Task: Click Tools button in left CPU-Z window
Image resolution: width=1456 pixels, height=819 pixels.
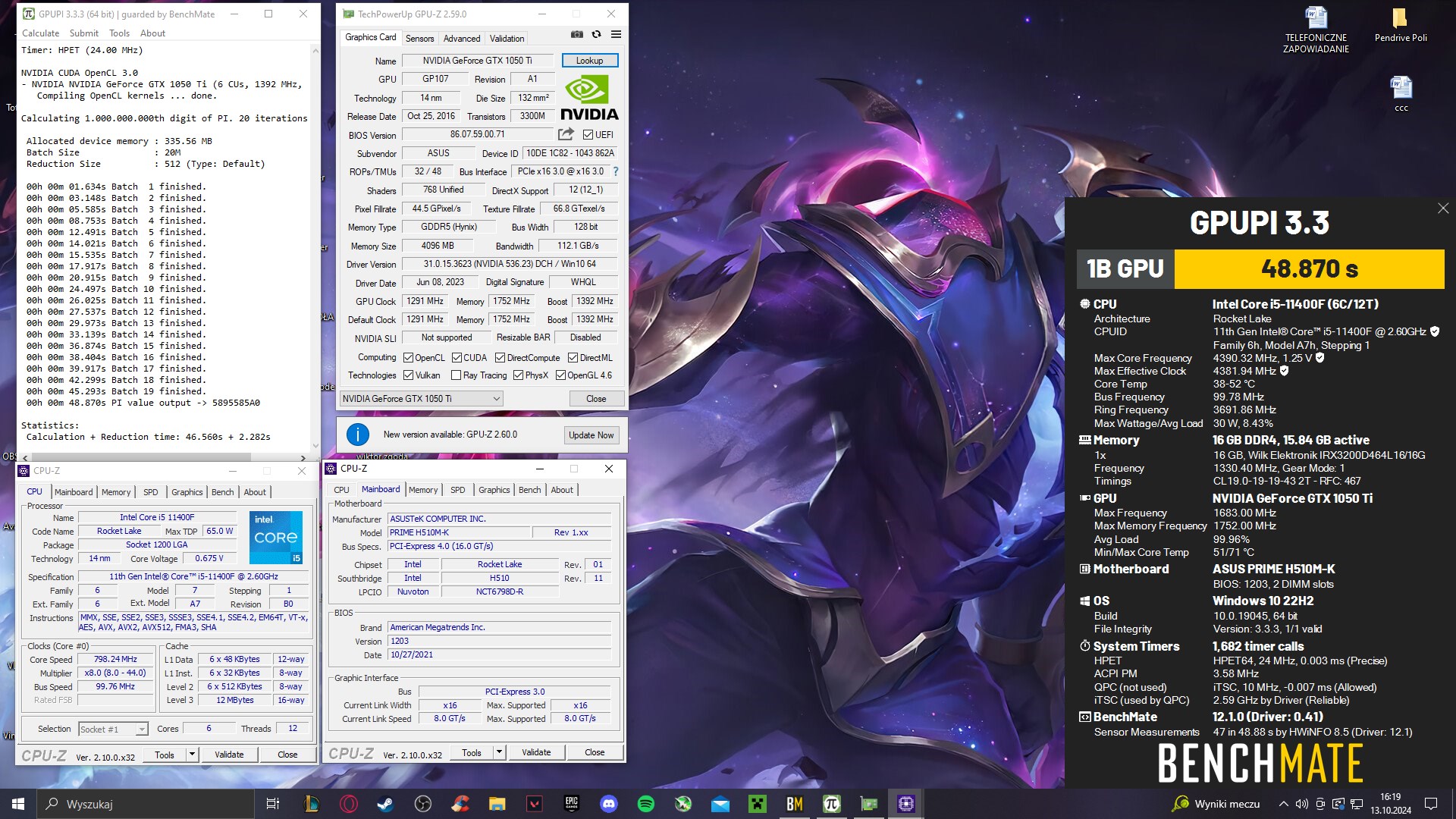Action: click(x=165, y=755)
